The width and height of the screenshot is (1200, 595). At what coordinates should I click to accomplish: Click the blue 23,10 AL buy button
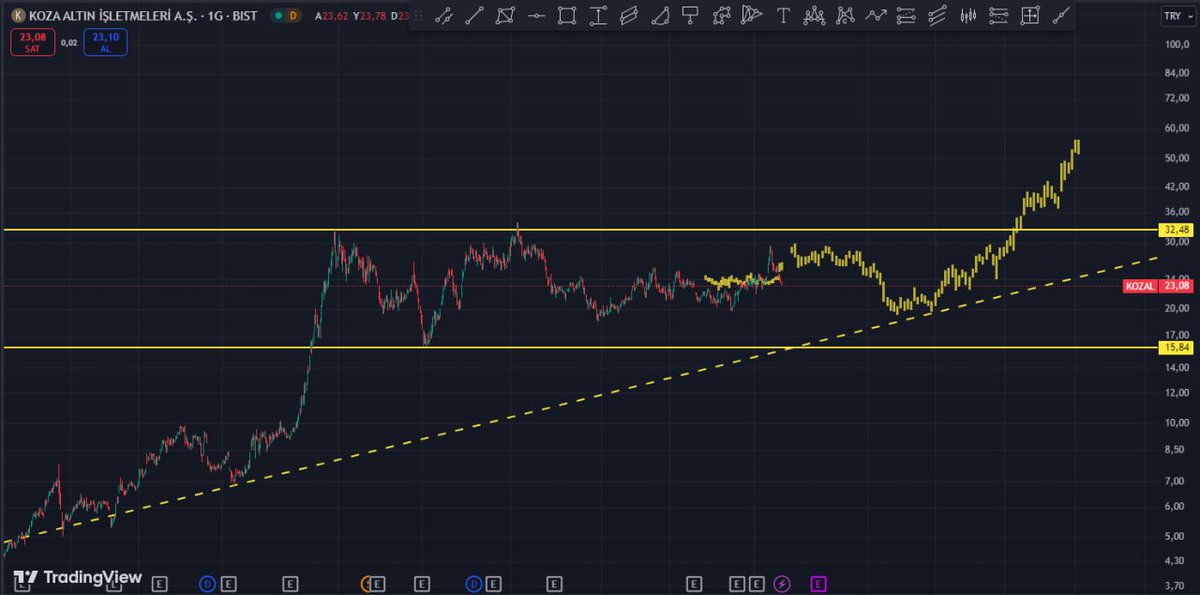(x=105, y=42)
